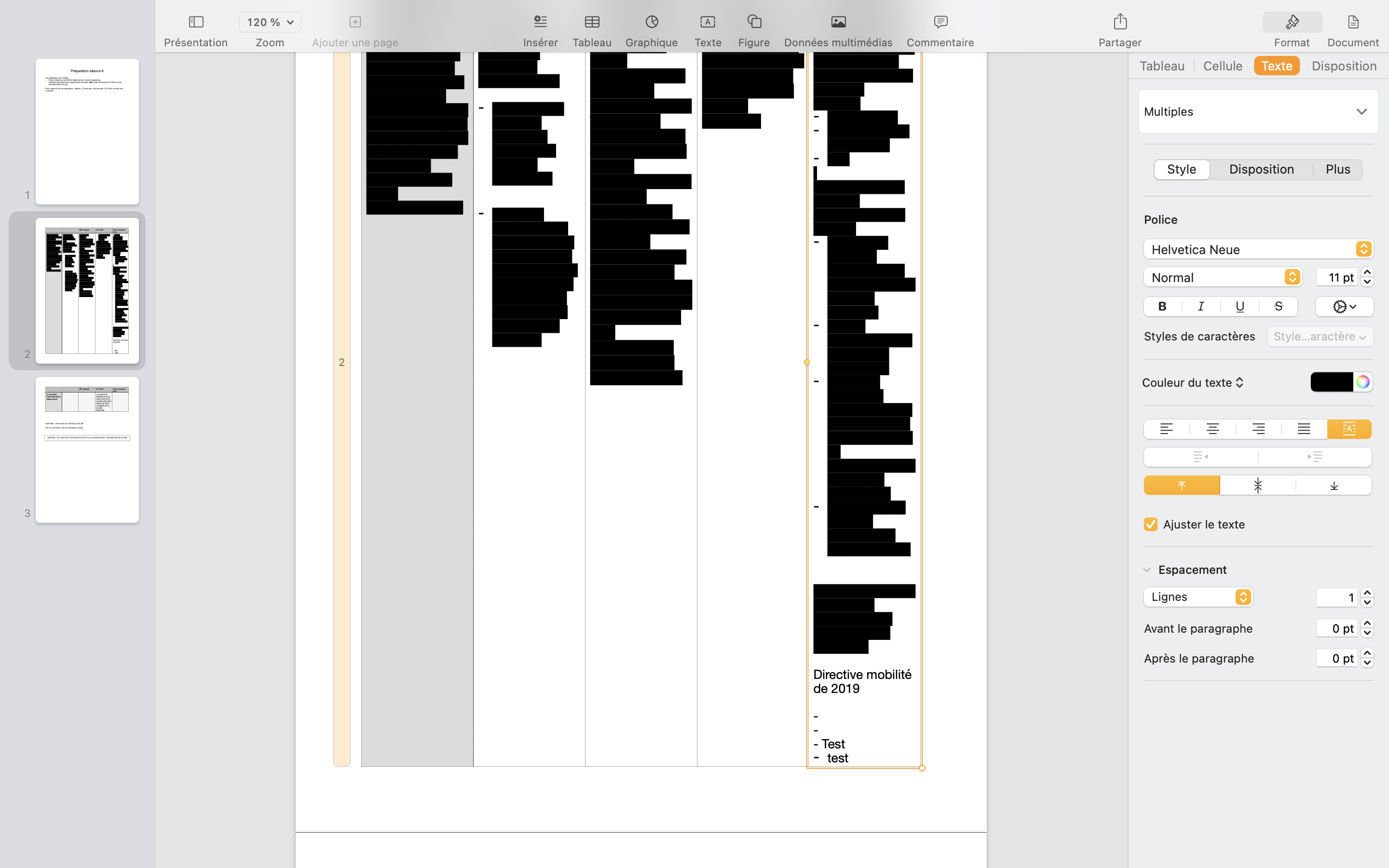Collapse the Espacement section

[1147, 570]
